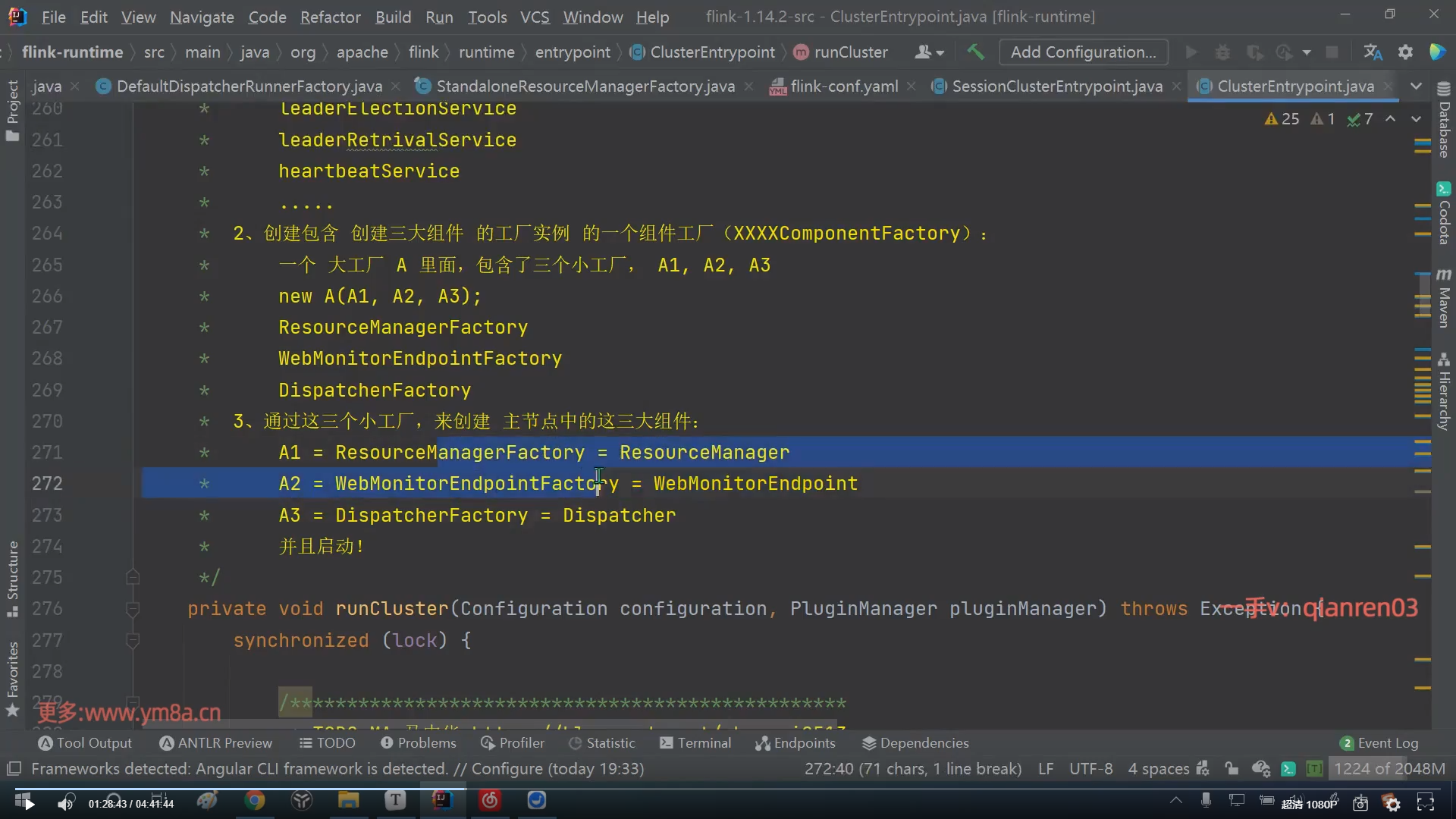The height and width of the screenshot is (819, 1456).
Task: Switch to the flink-conf.yaml tab
Action: (843, 86)
